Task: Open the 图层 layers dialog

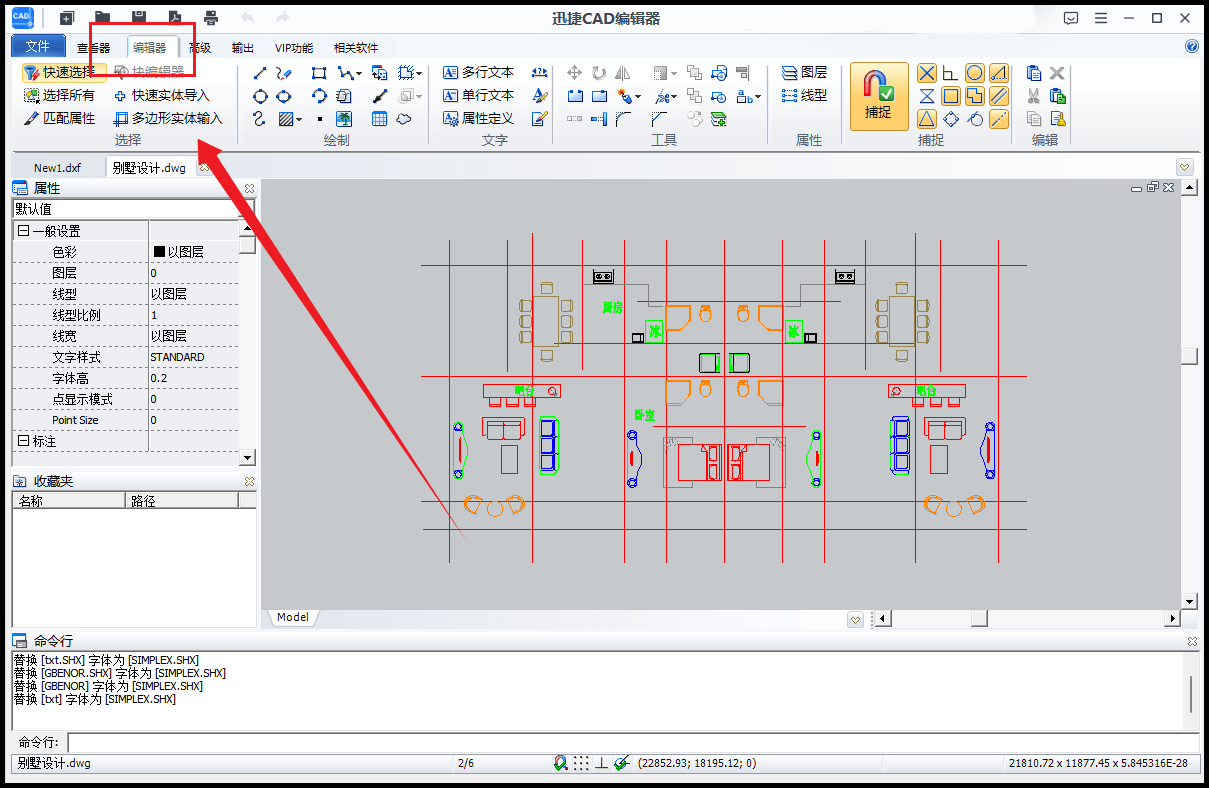Action: click(x=804, y=73)
